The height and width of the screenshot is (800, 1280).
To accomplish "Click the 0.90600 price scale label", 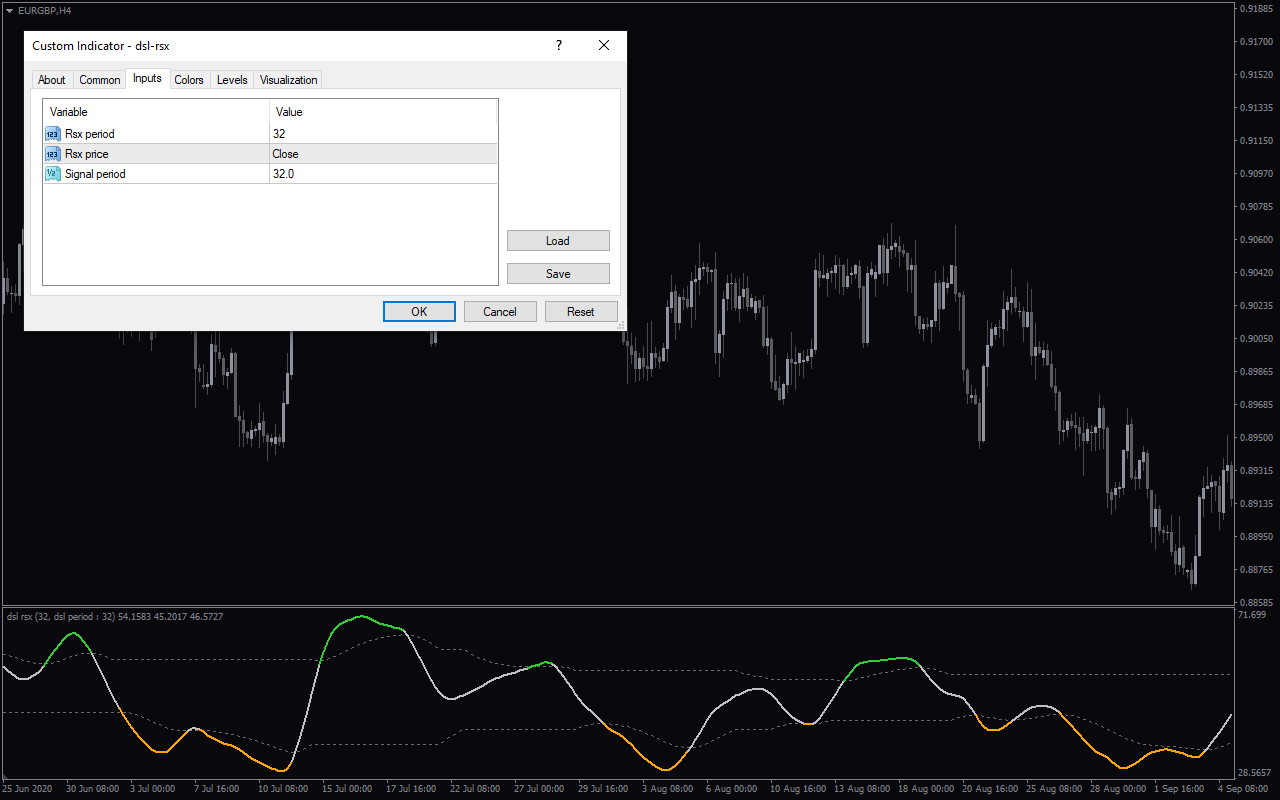I will pyautogui.click(x=1256, y=240).
